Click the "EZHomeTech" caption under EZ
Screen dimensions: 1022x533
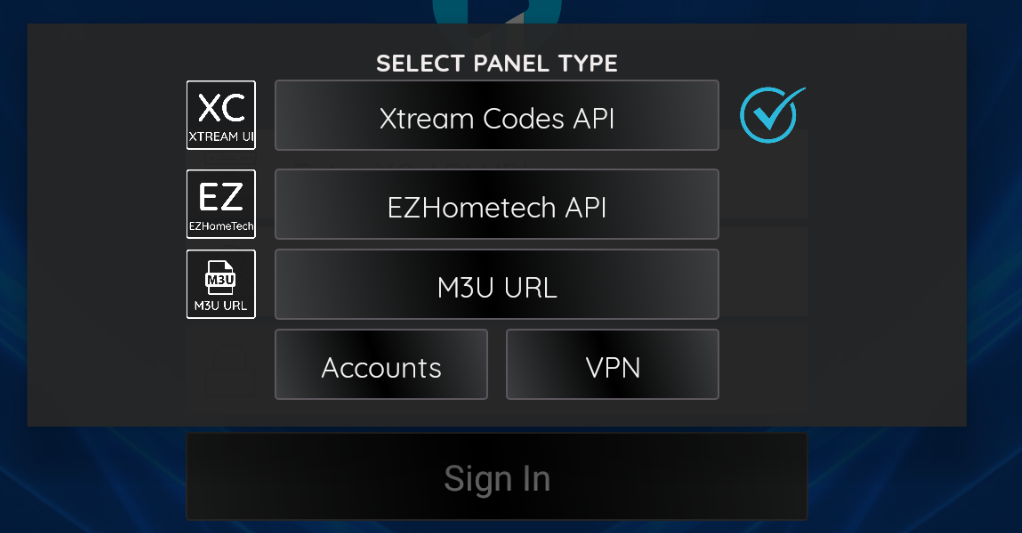coord(221,227)
